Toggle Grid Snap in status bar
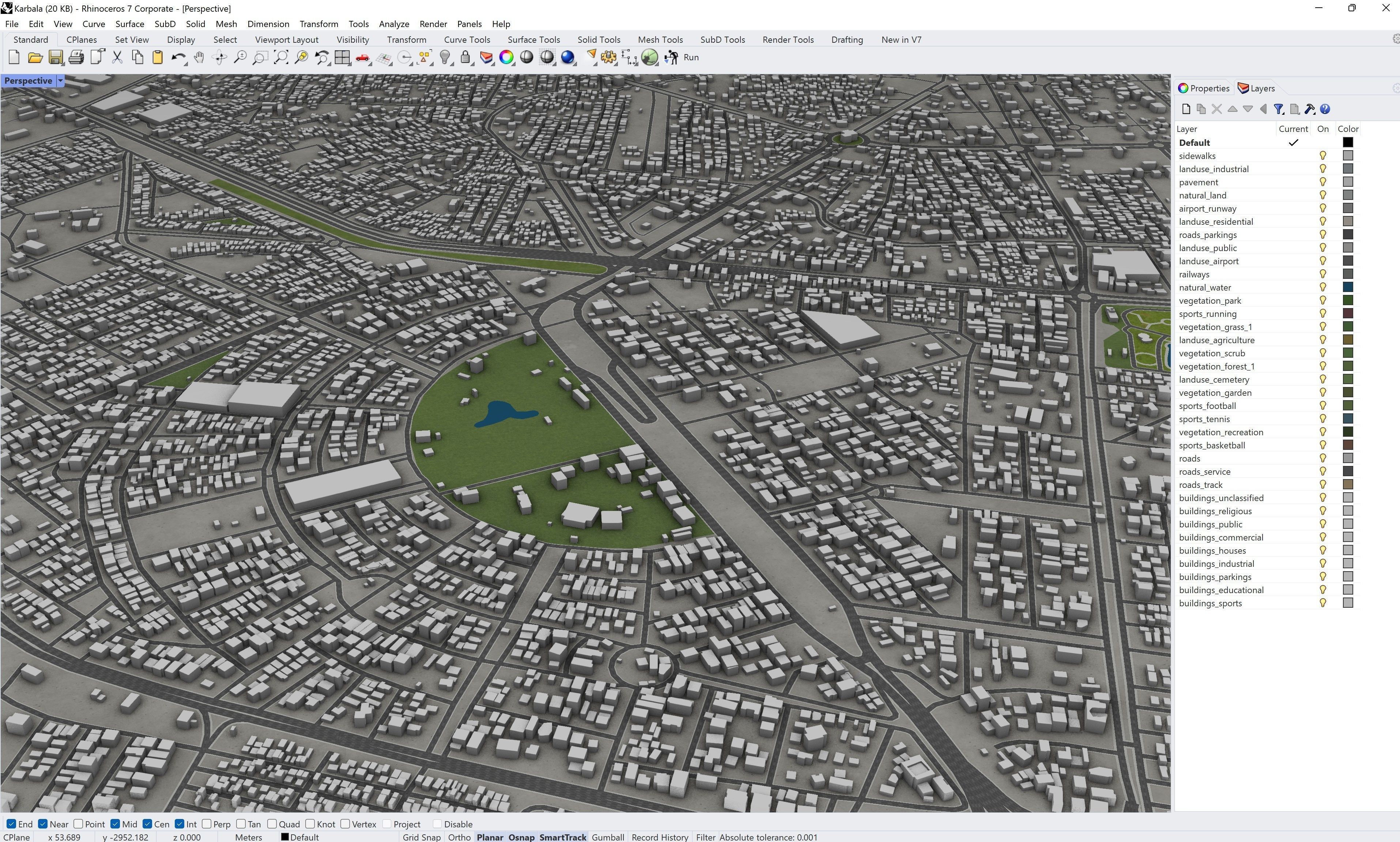 point(422,837)
